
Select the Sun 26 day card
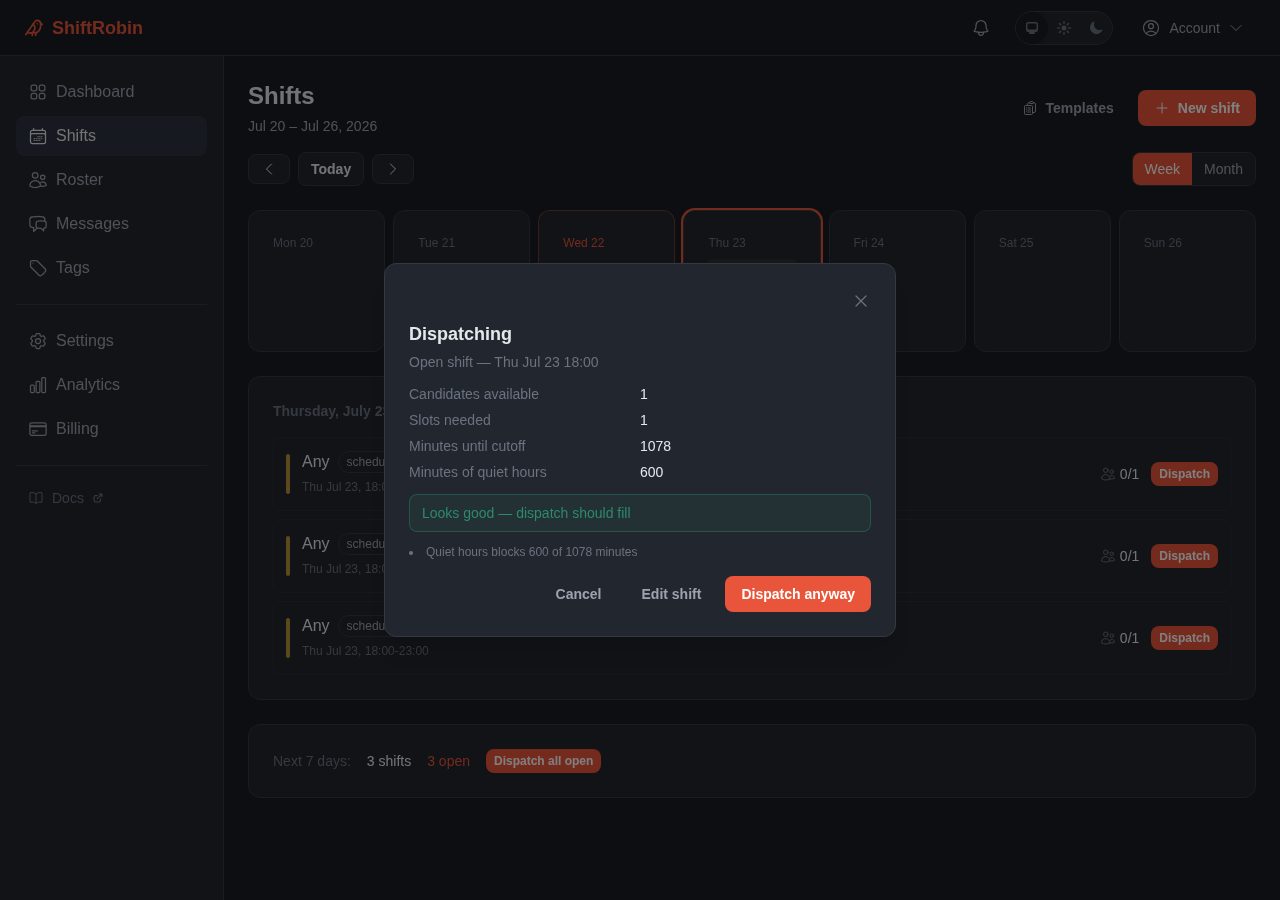[x=1187, y=281]
